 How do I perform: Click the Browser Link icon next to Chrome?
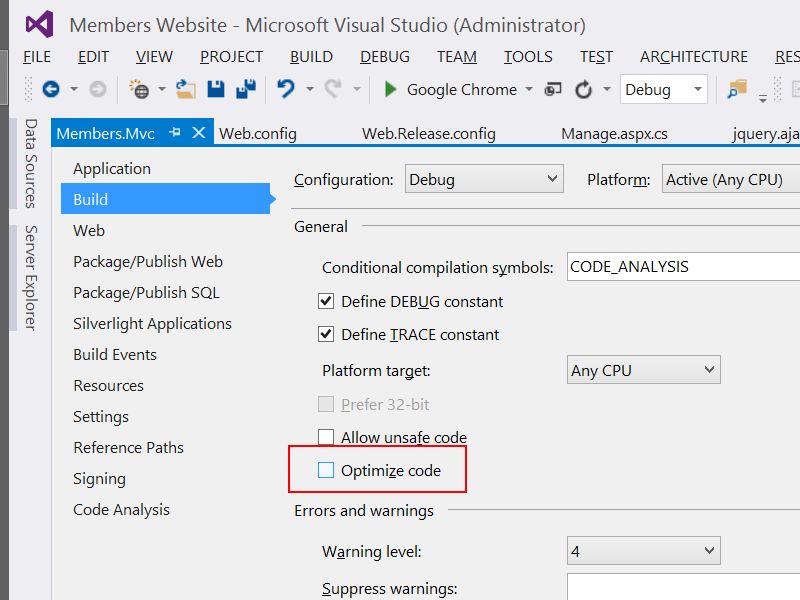point(553,90)
